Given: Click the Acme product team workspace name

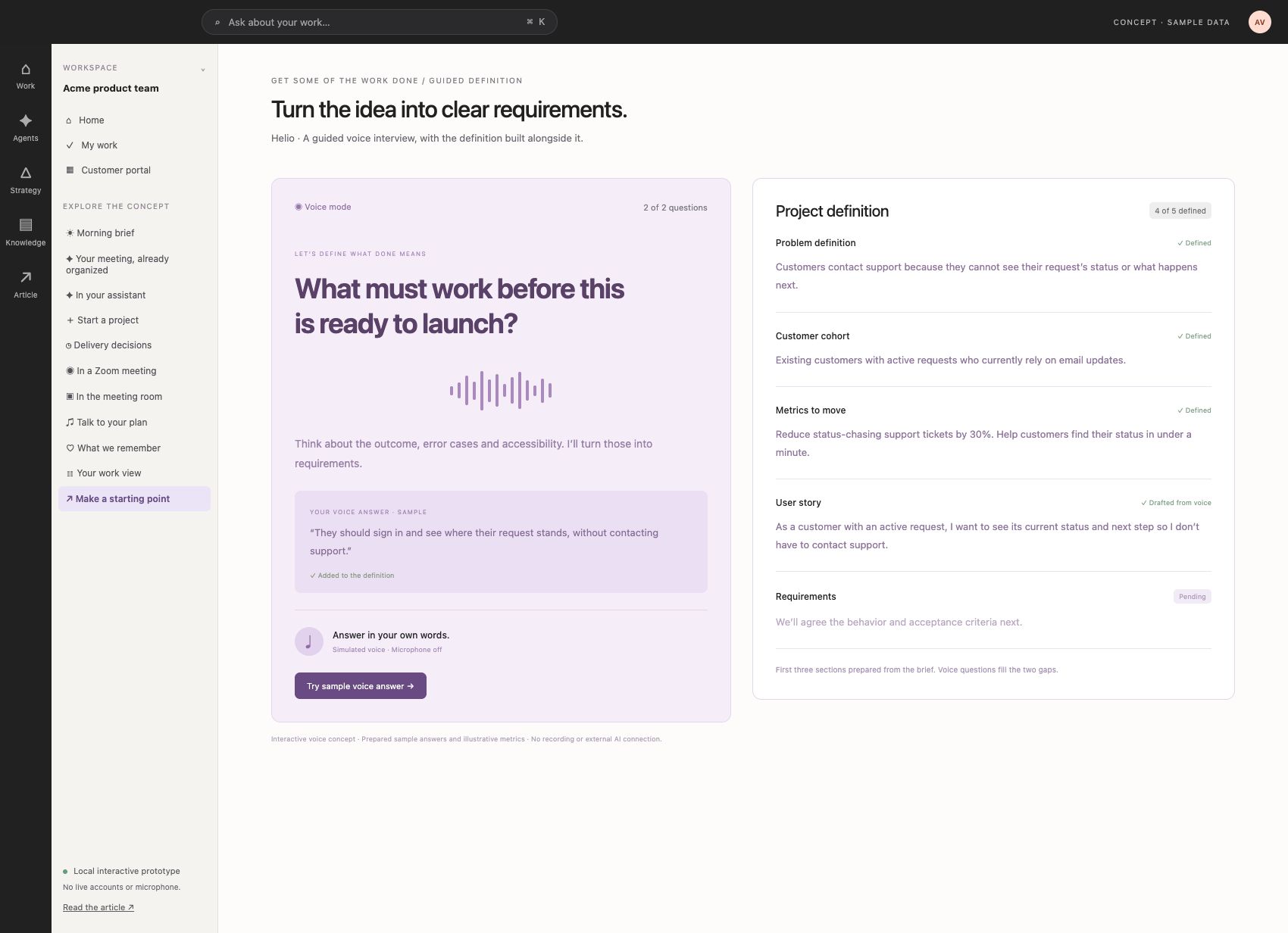Looking at the screenshot, I should [111, 89].
